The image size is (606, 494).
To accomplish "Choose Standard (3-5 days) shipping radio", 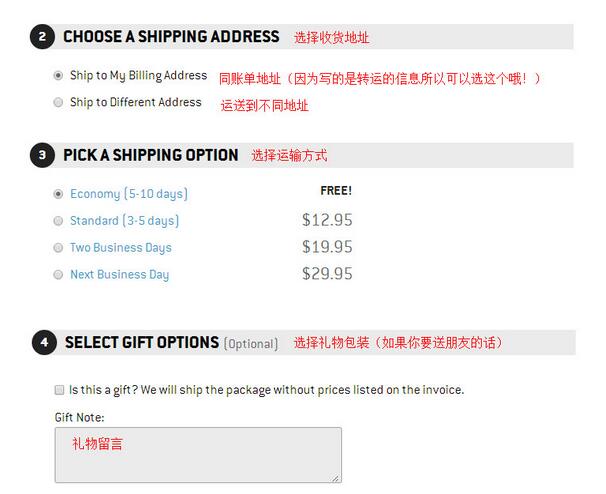I will (x=58, y=221).
